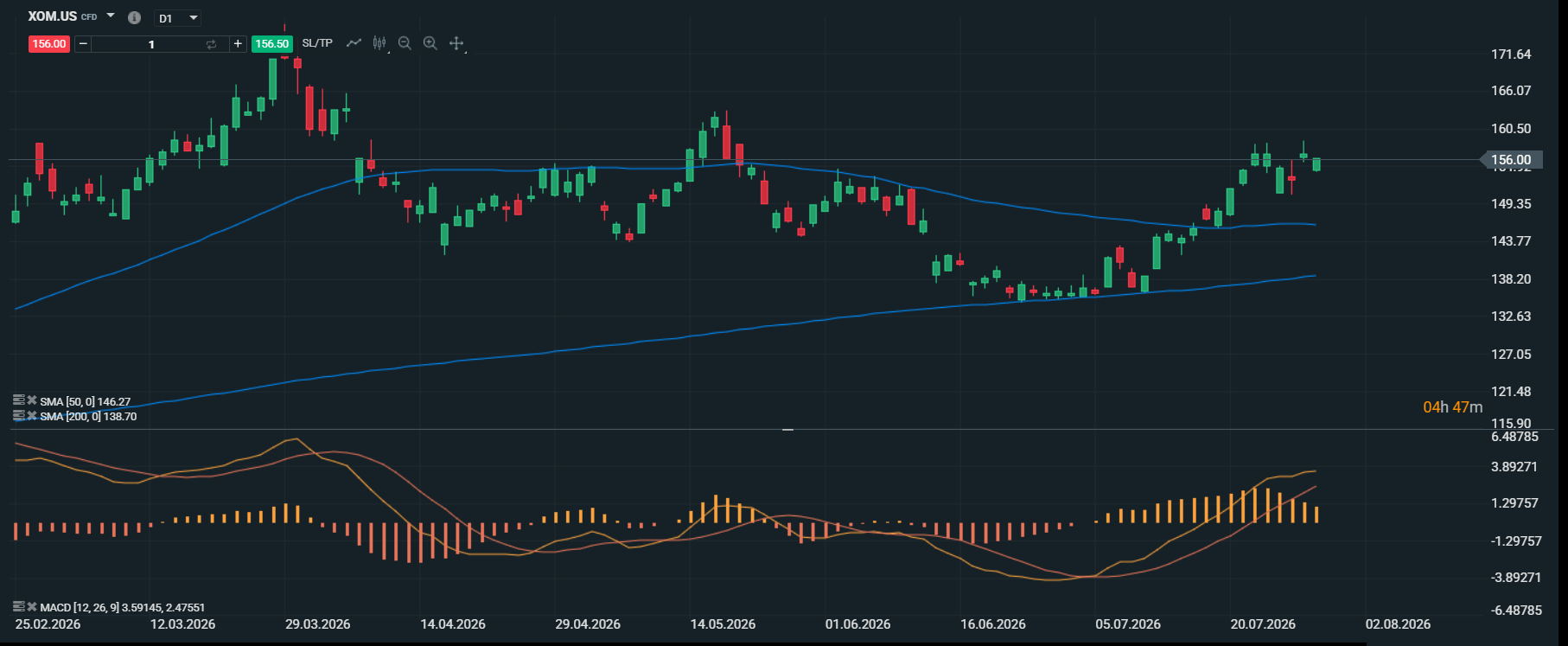The image size is (1568, 646).
Task: Zoom out the chart
Action: [405, 43]
